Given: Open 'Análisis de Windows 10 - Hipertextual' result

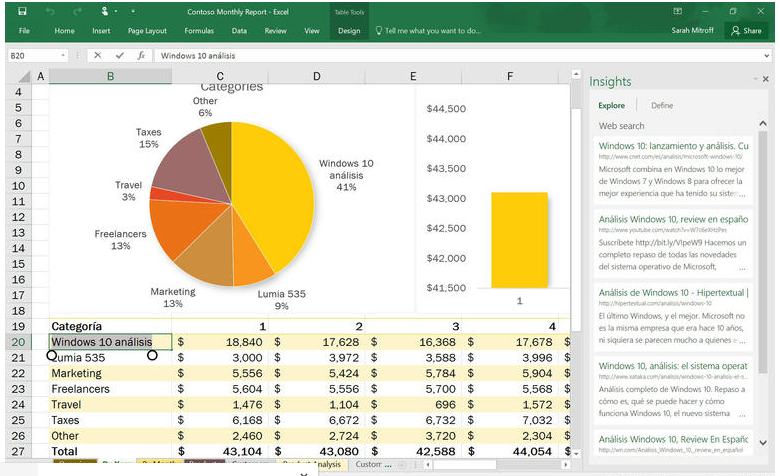Looking at the screenshot, I should pyautogui.click(x=673, y=292).
